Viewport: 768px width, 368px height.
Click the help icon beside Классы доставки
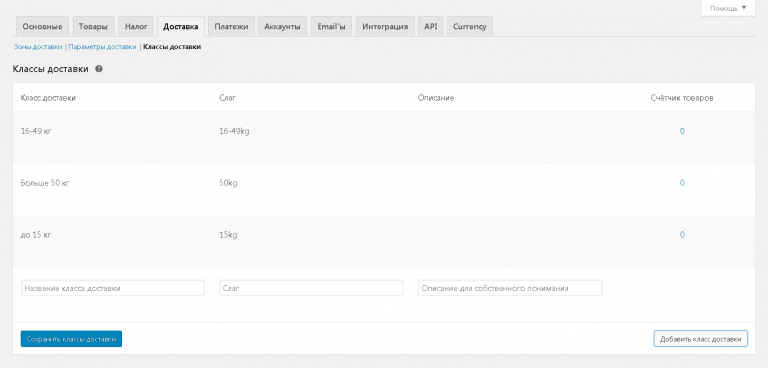(x=98, y=70)
